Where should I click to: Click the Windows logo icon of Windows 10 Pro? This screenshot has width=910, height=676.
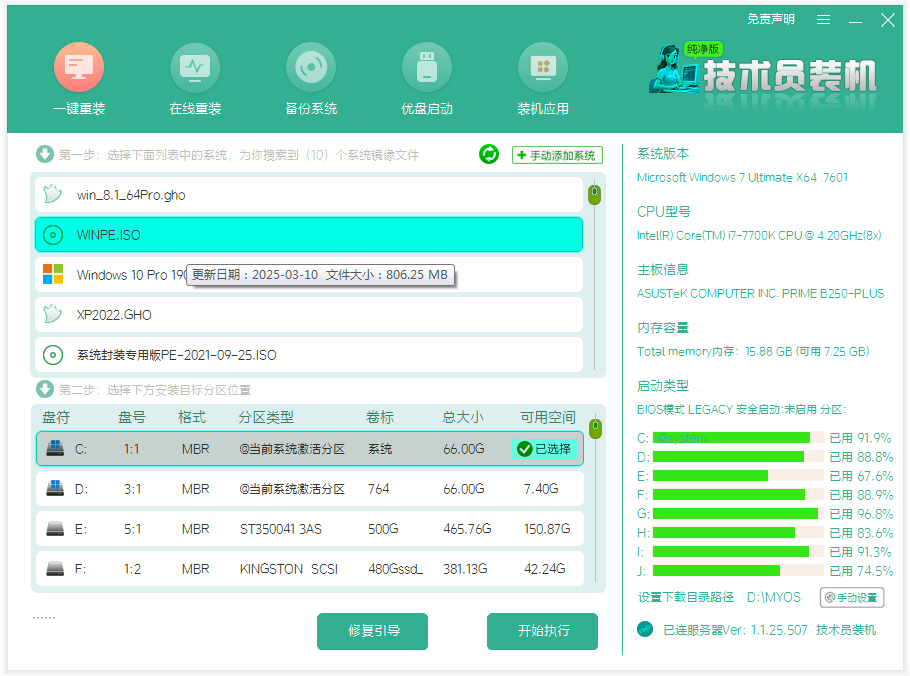pyautogui.click(x=53, y=274)
